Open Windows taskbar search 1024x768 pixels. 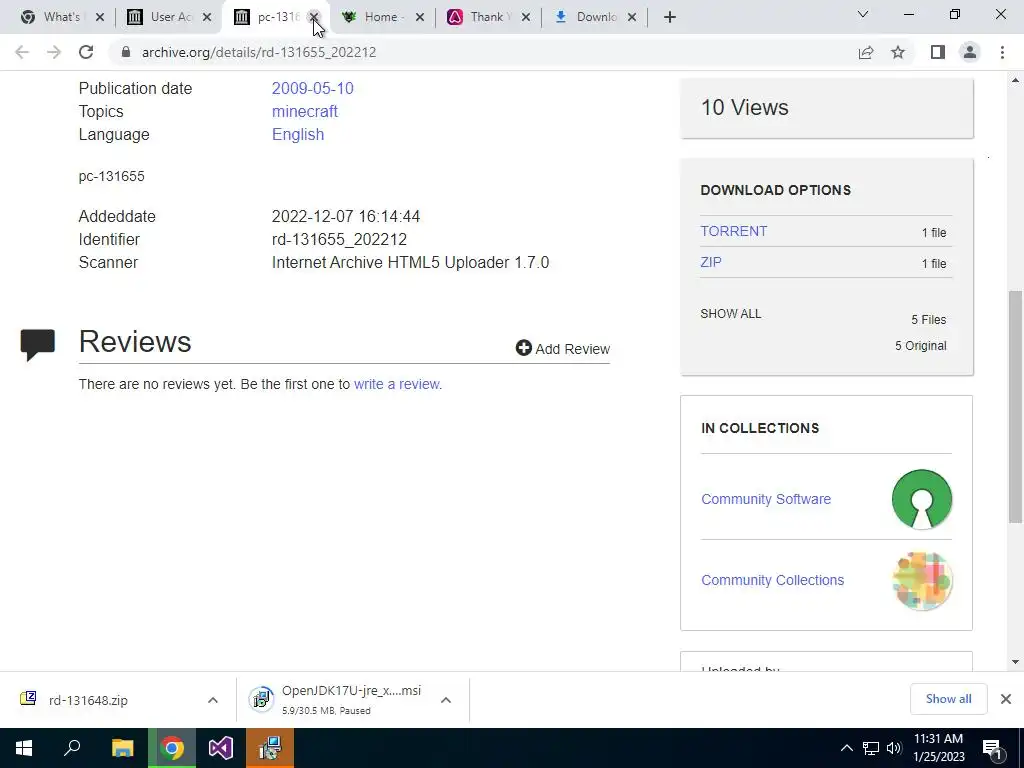tap(72, 748)
